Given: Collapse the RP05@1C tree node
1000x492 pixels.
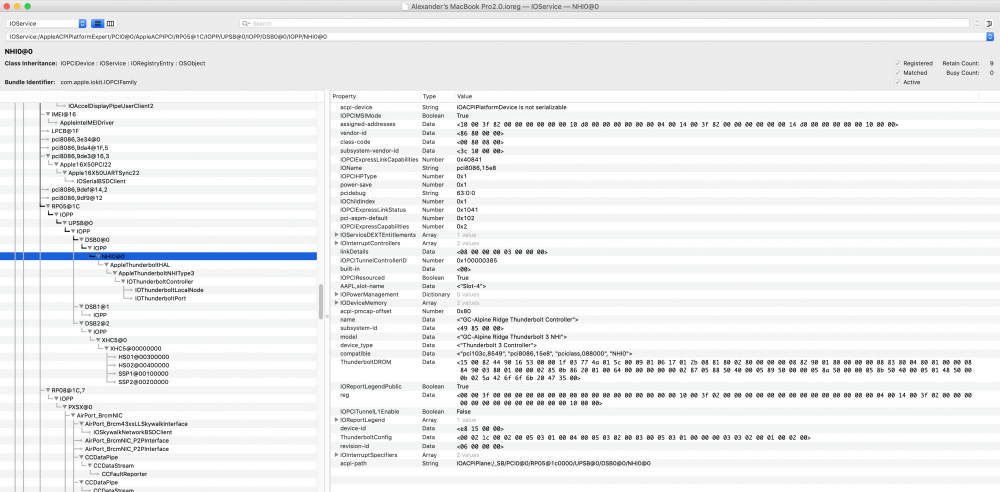Looking at the screenshot, I should [46, 206].
